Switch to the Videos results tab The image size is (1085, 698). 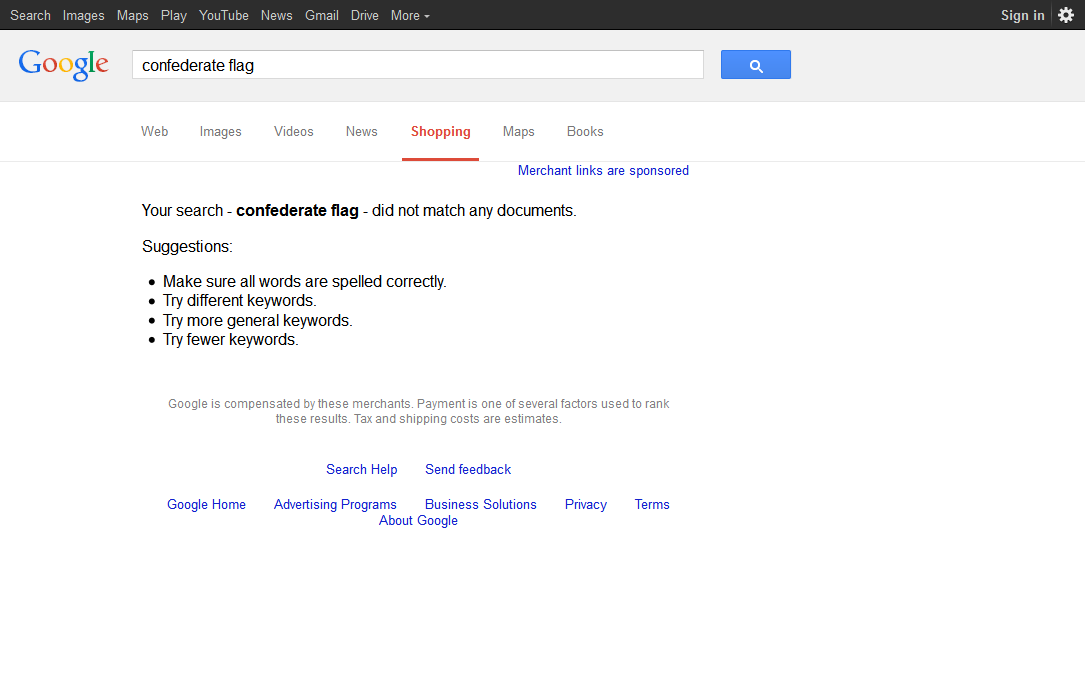tap(293, 131)
